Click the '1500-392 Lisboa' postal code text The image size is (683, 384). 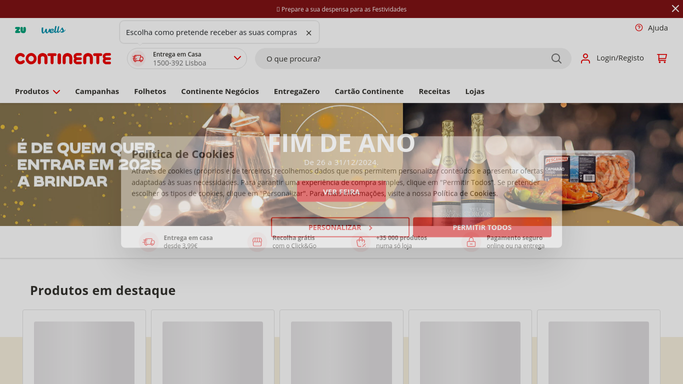(179, 63)
